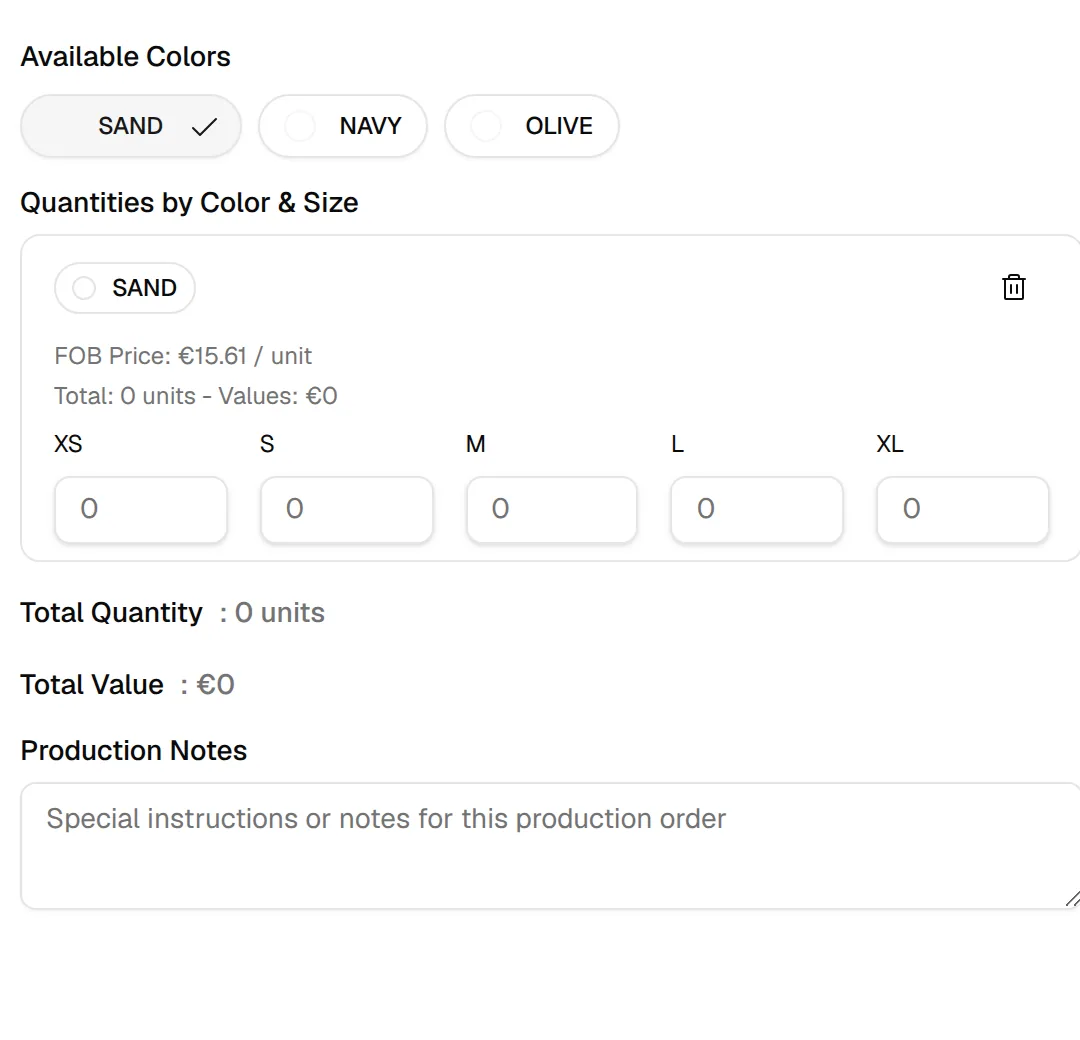1080x1040 pixels.
Task: Click the ': 0 units' total value
Action: (x=272, y=612)
